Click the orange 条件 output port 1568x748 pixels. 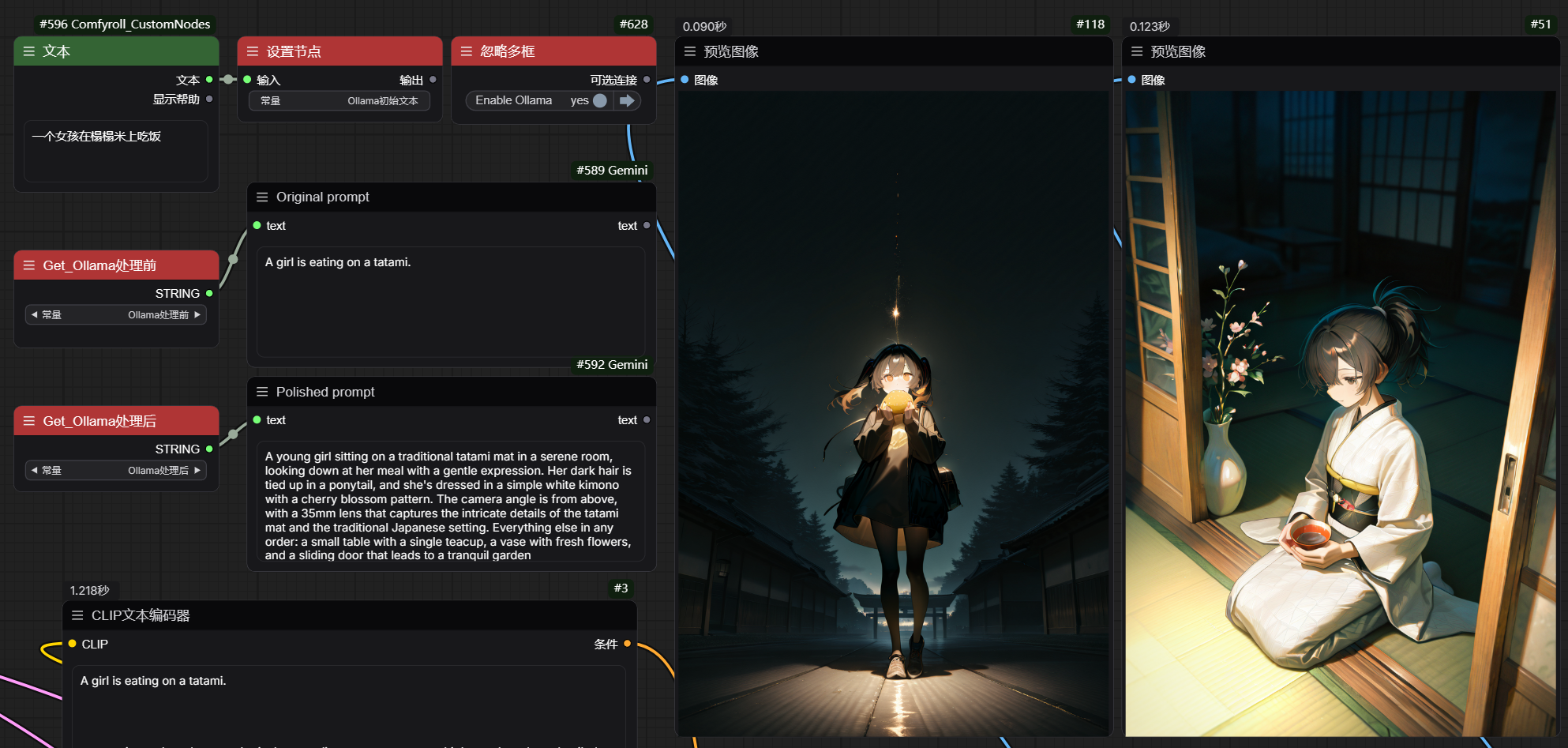(x=627, y=644)
